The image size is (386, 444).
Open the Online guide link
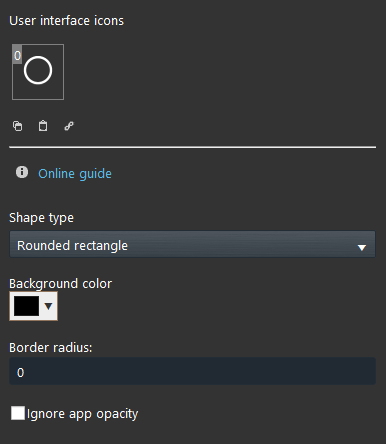tap(75, 174)
